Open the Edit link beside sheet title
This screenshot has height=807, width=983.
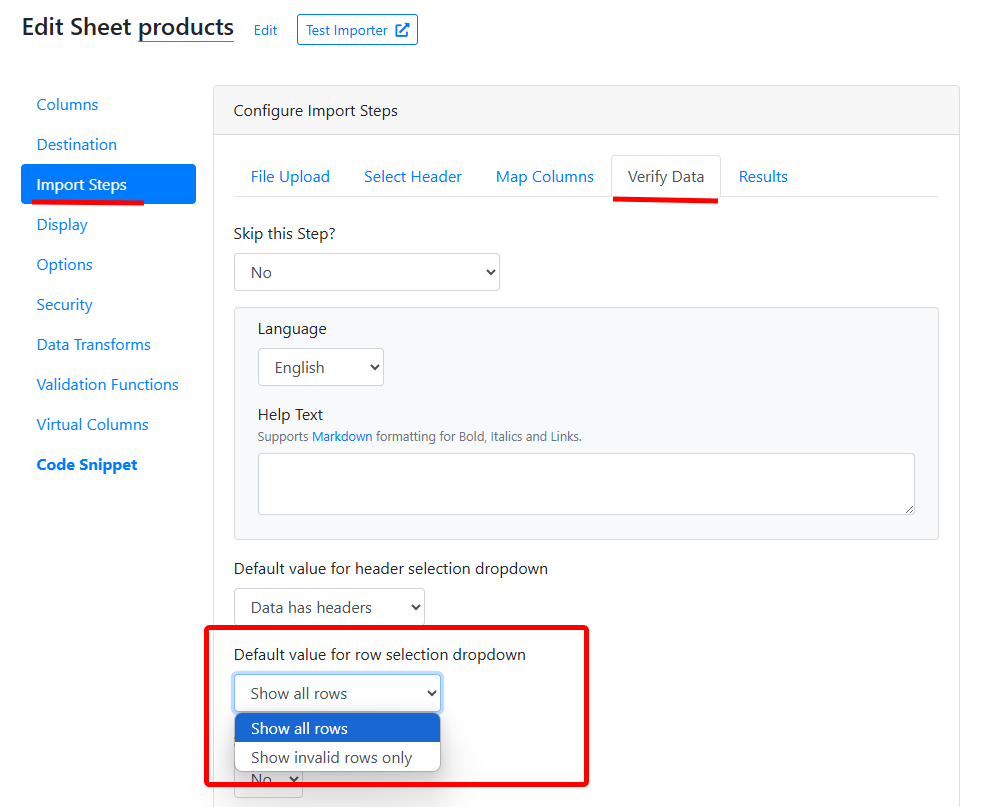[265, 30]
